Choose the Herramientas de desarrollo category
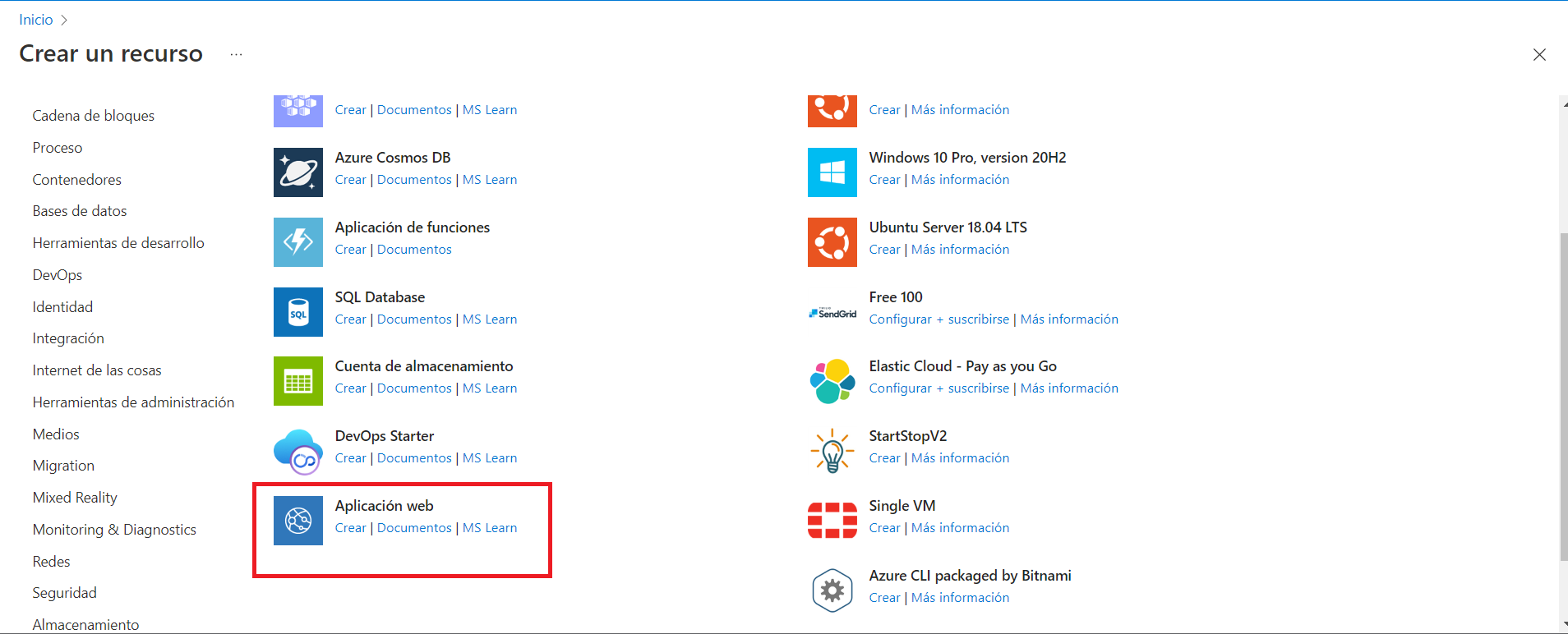 [x=118, y=243]
